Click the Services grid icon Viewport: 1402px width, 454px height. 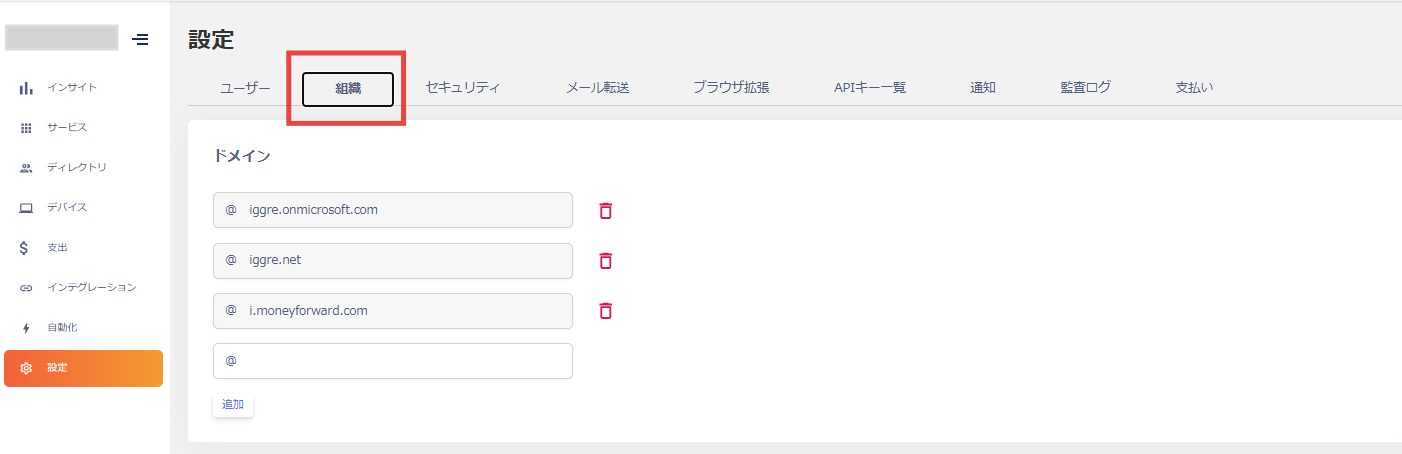pyautogui.click(x=26, y=128)
